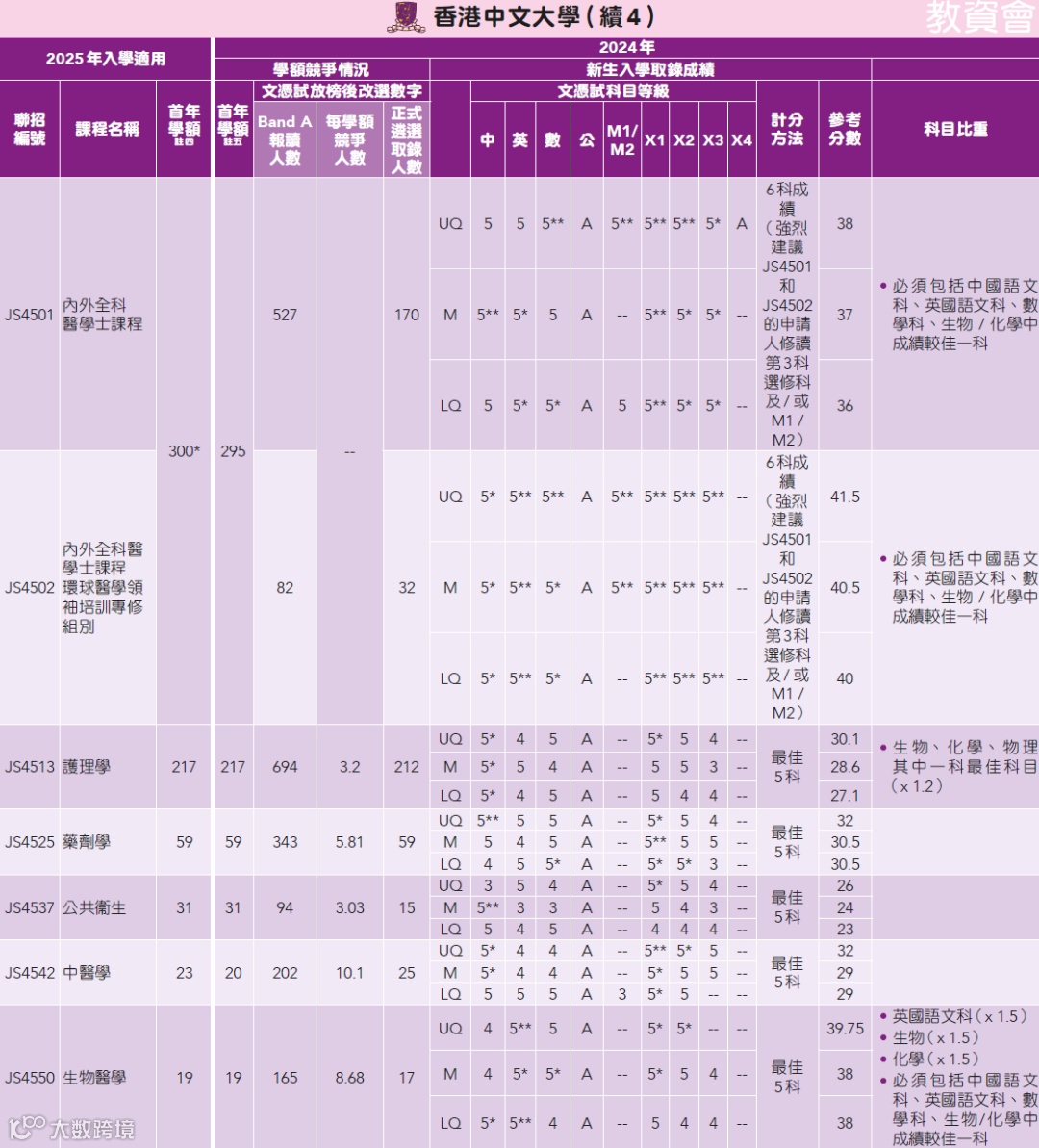Image resolution: width=1039 pixels, height=1148 pixels.
Task: Click the Band A applicants value 694
Action: (285, 767)
